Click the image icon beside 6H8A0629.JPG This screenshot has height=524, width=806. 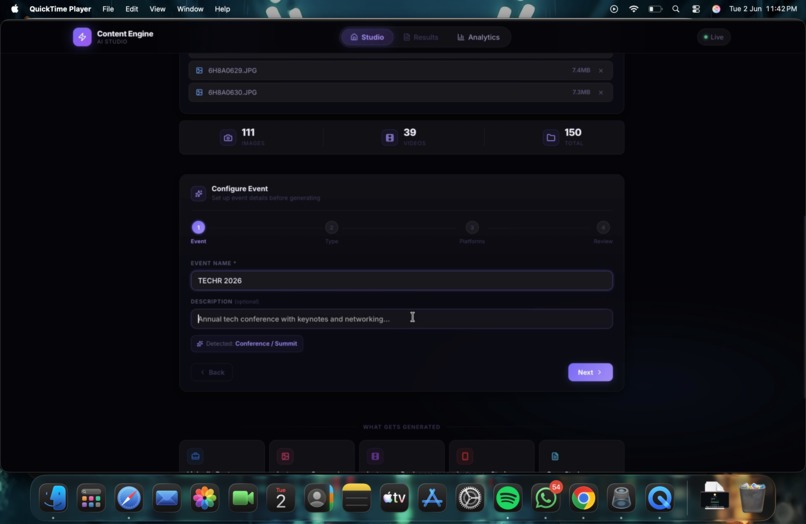[x=199, y=70]
